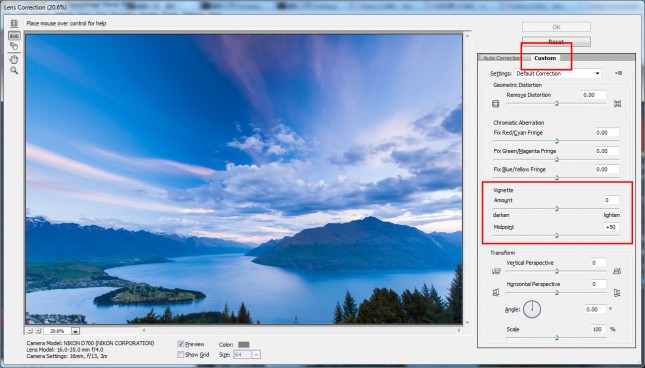Enable the Show Grid checkbox
This screenshot has height=368, width=645.
click(x=181, y=354)
